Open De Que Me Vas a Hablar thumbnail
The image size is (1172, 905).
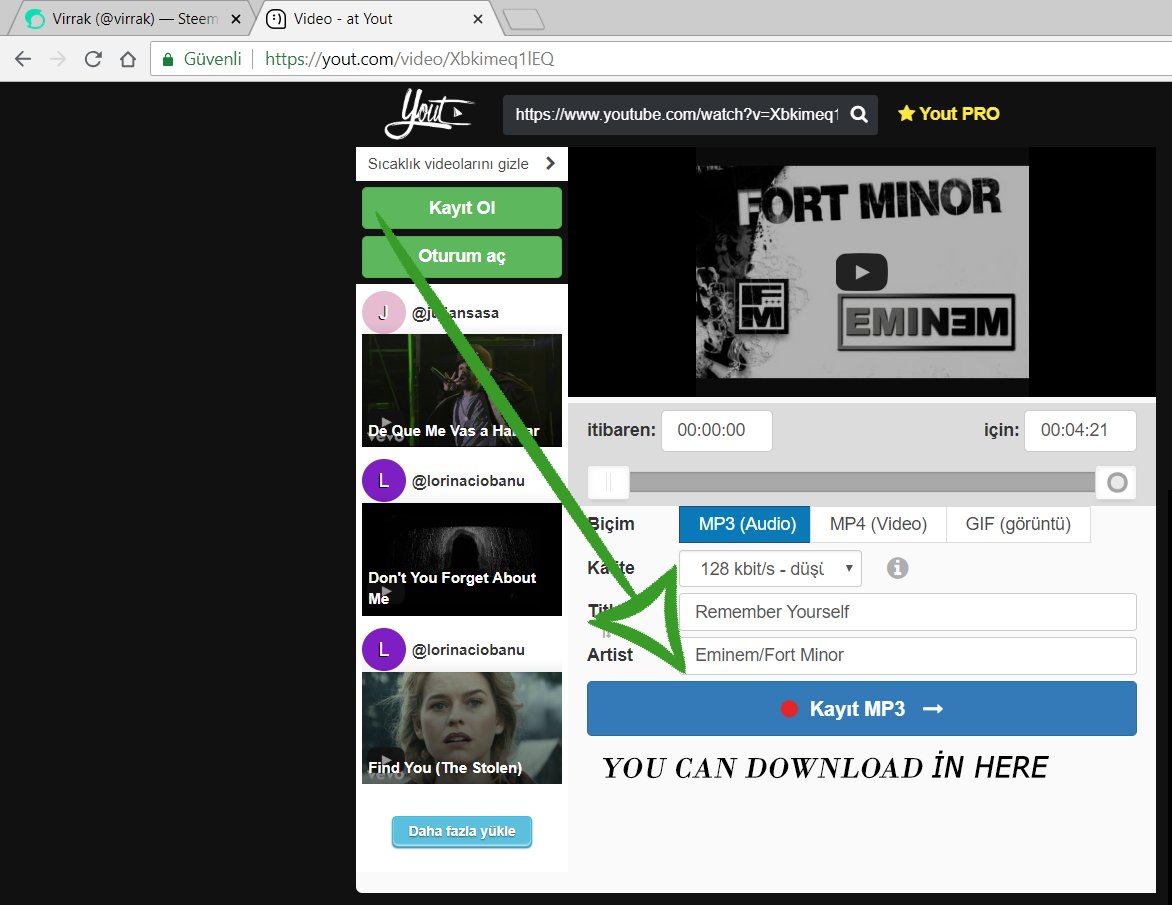click(462, 390)
